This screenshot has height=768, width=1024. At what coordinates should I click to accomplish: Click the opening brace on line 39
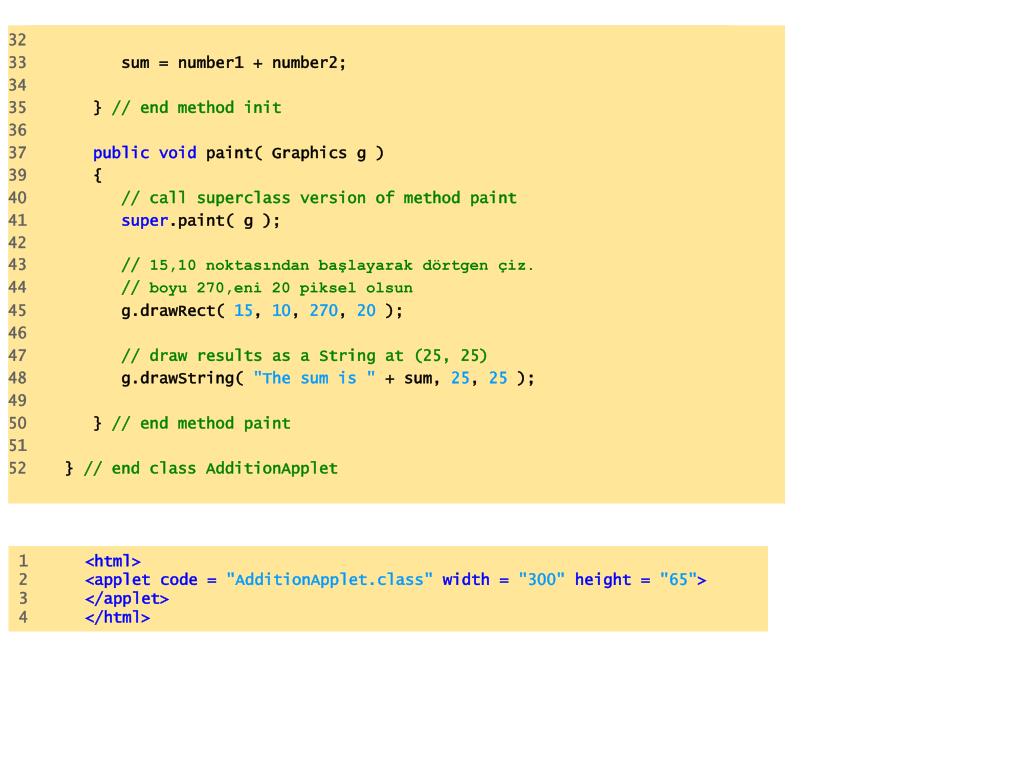[x=97, y=176]
